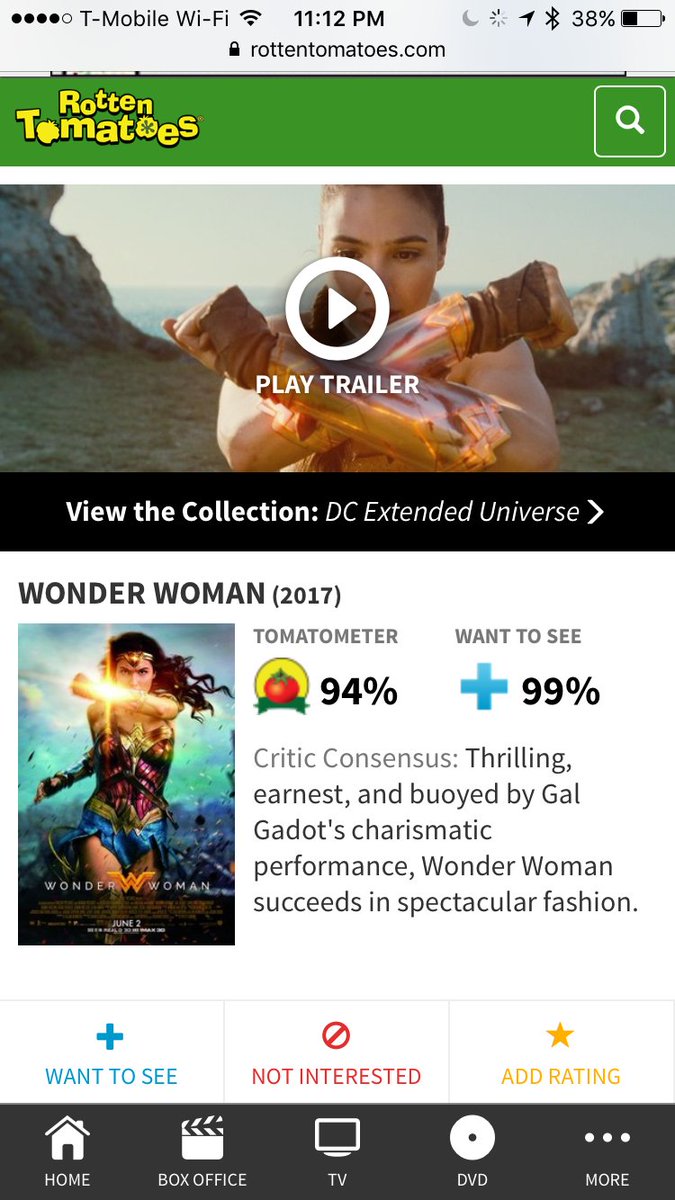This screenshot has width=675, height=1200.
Task: Open the DC Extended Universe collection chevron
Action: coord(596,512)
